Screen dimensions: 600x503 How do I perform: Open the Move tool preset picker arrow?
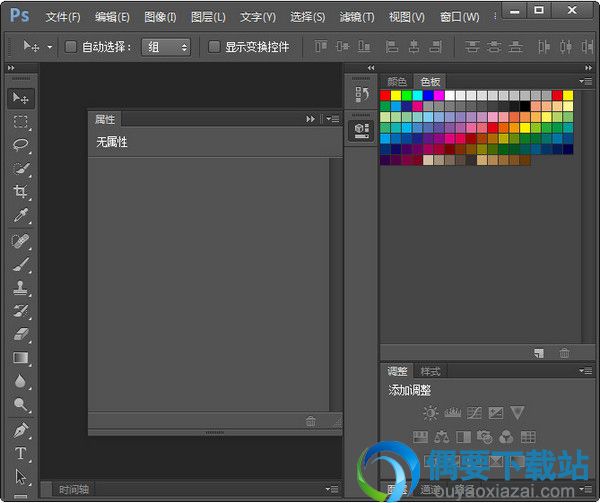(x=50, y=47)
